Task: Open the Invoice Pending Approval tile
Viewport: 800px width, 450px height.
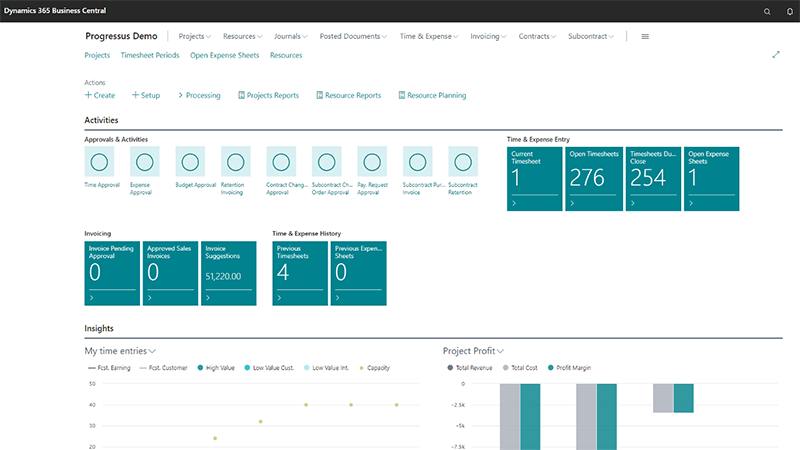Action: [112, 273]
